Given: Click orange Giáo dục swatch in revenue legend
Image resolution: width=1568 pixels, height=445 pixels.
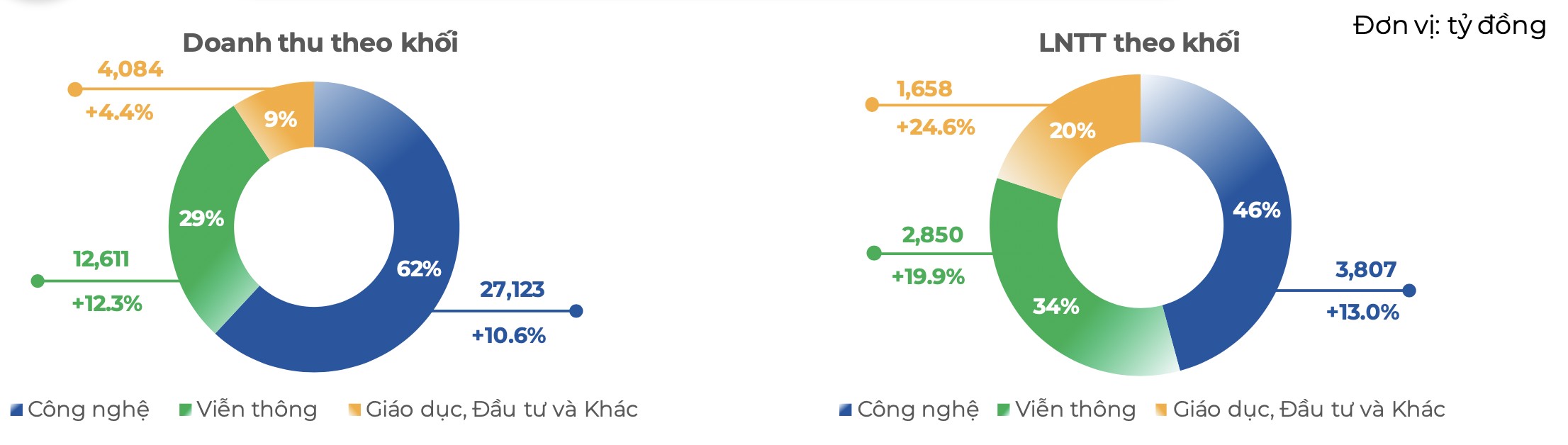Looking at the screenshot, I should pos(354,410).
